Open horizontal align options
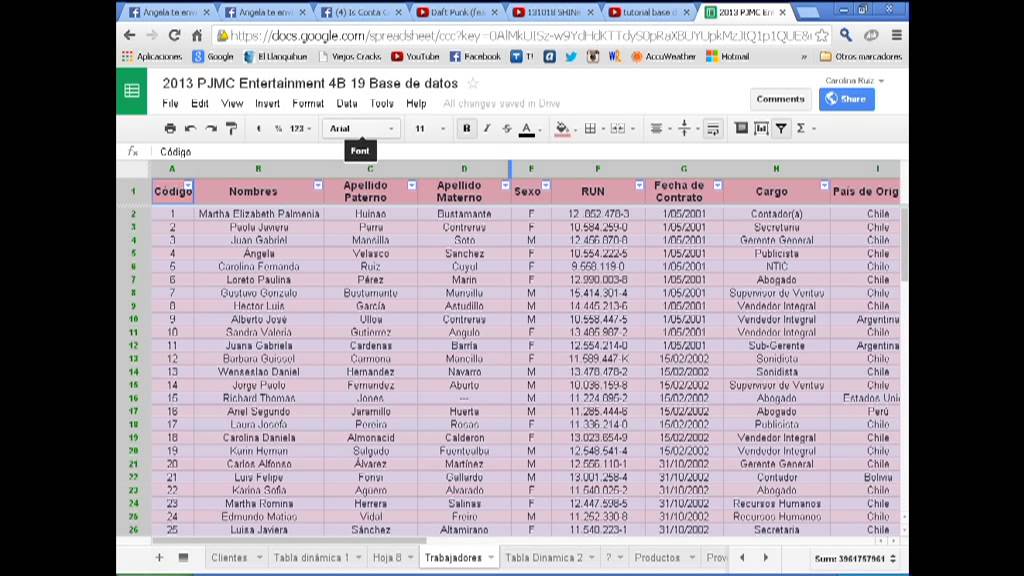The width and height of the screenshot is (1024, 576). pyautogui.click(x=660, y=129)
